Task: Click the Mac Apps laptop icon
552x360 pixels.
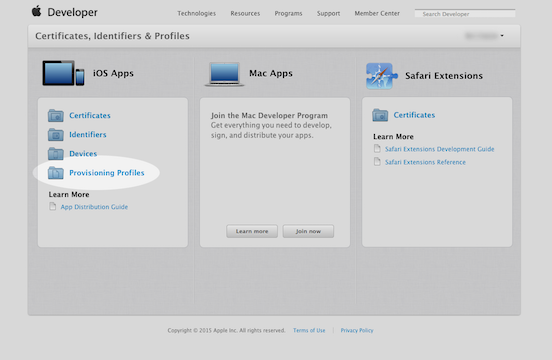Action: pyautogui.click(x=224, y=74)
